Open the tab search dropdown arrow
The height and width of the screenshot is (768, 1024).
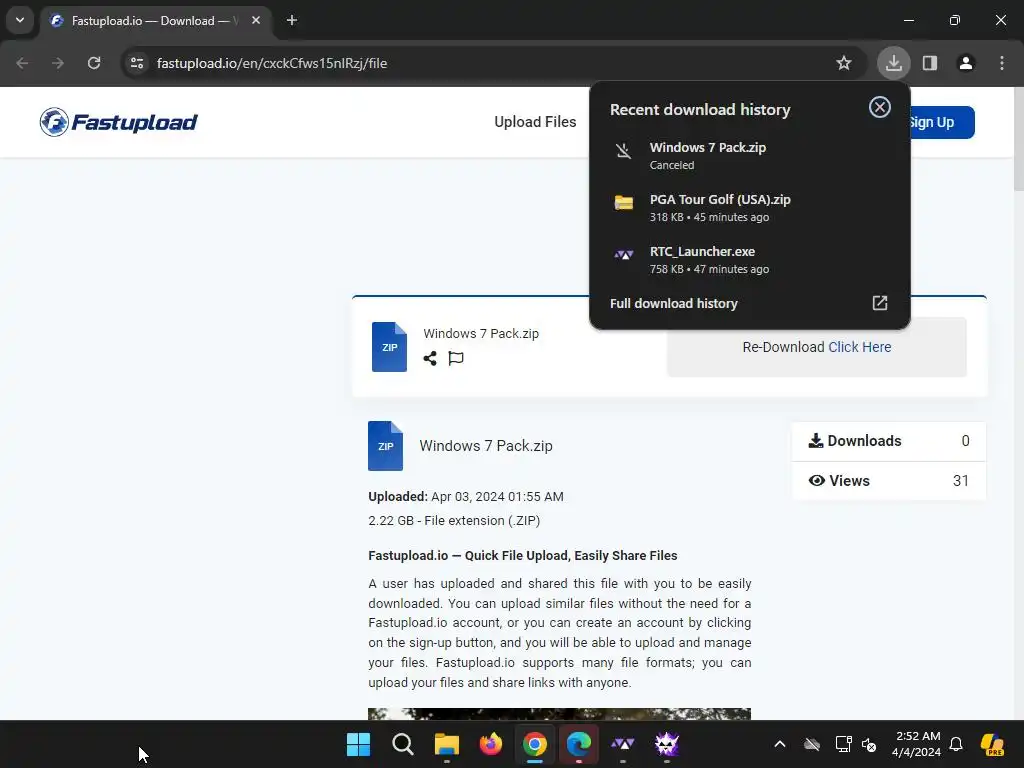pyautogui.click(x=20, y=20)
